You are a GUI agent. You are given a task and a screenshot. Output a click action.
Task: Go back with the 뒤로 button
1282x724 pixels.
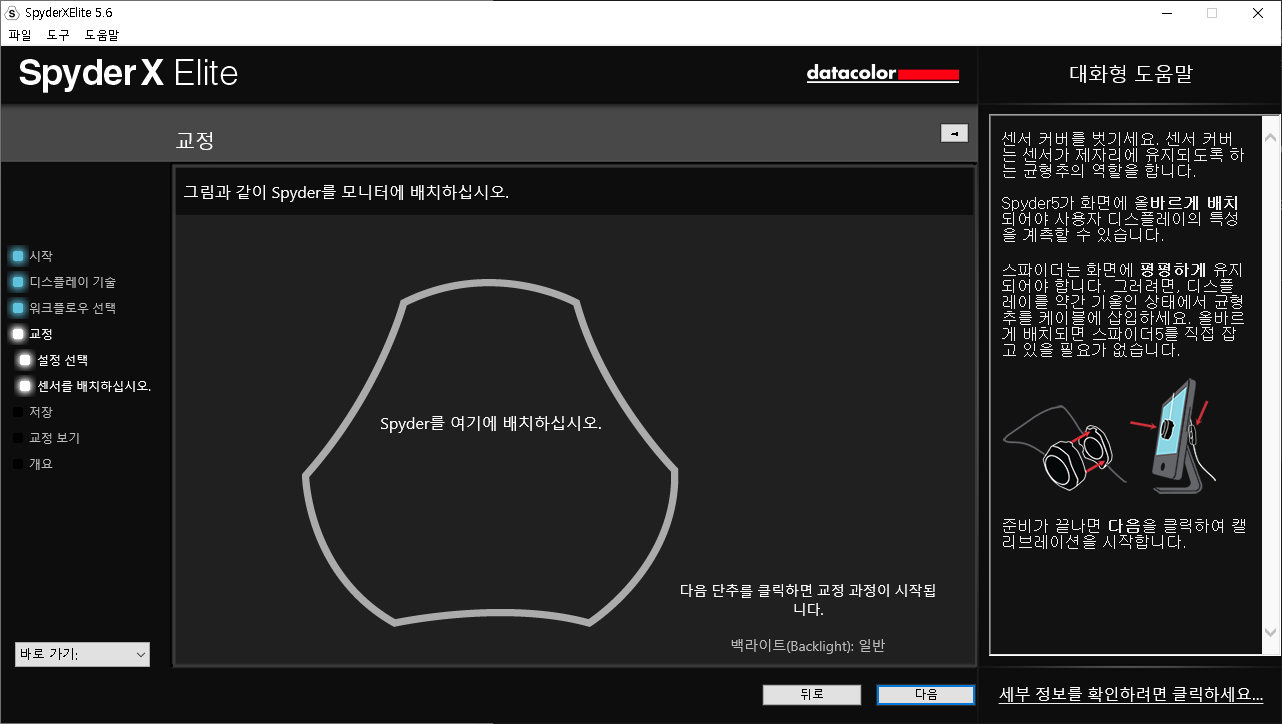[x=811, y=694]
